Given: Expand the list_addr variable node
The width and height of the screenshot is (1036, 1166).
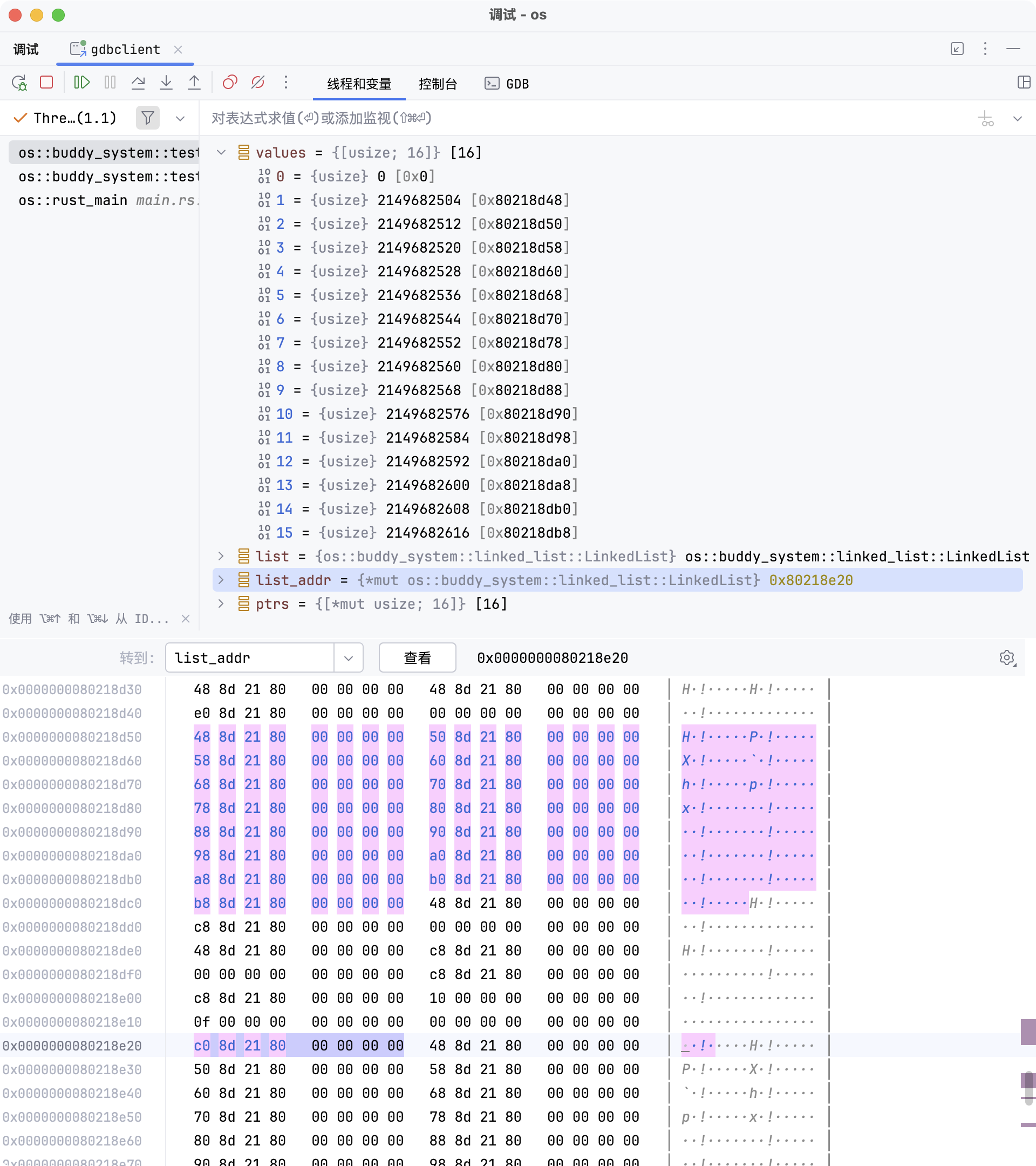Looking at the screenshot, I should pyautogui.click(x=221, y=580).
